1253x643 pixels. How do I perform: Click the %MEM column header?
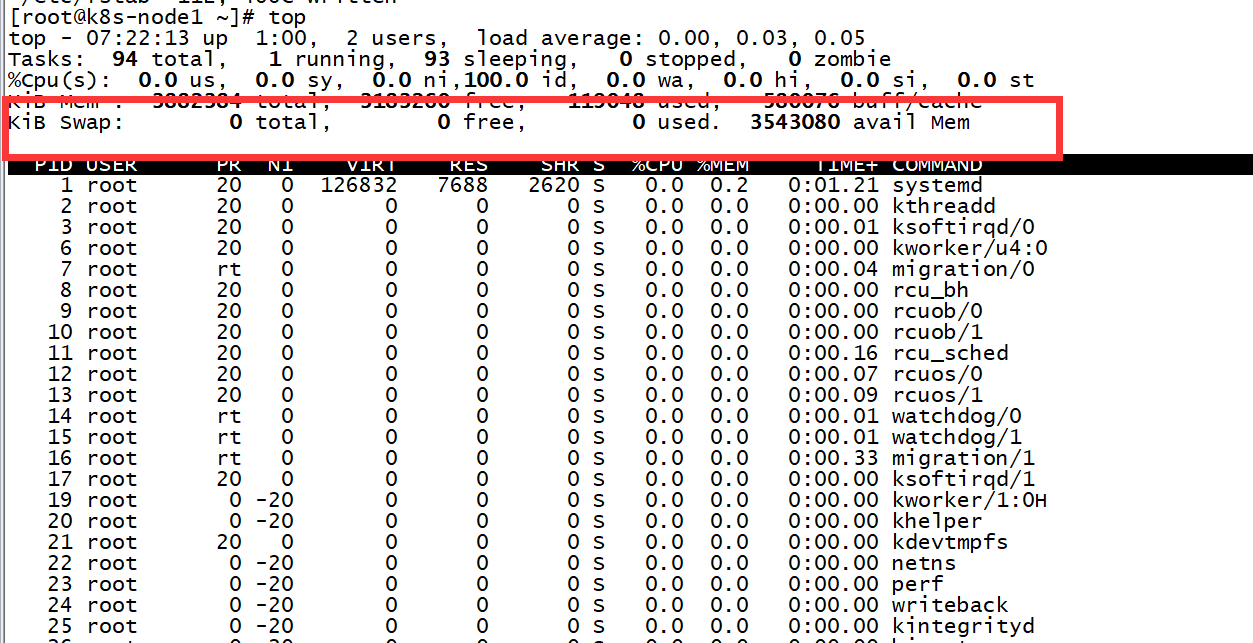[x=723, y=164]
